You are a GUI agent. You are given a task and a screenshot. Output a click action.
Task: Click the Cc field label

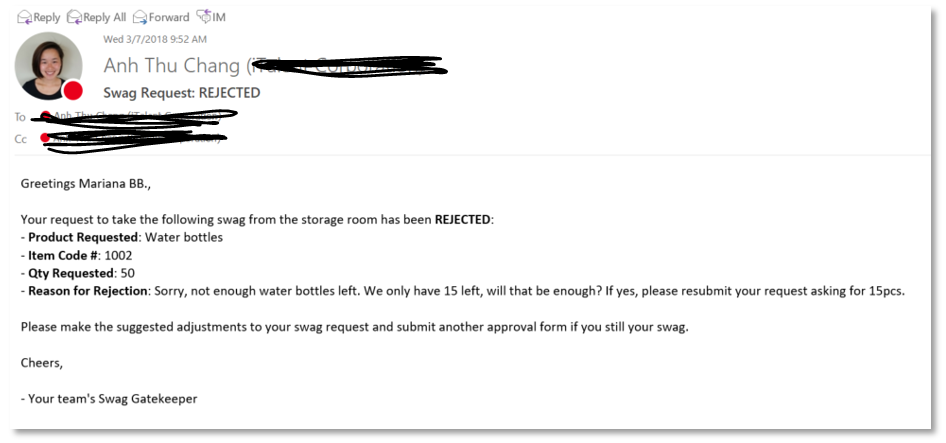pos(20,139)
